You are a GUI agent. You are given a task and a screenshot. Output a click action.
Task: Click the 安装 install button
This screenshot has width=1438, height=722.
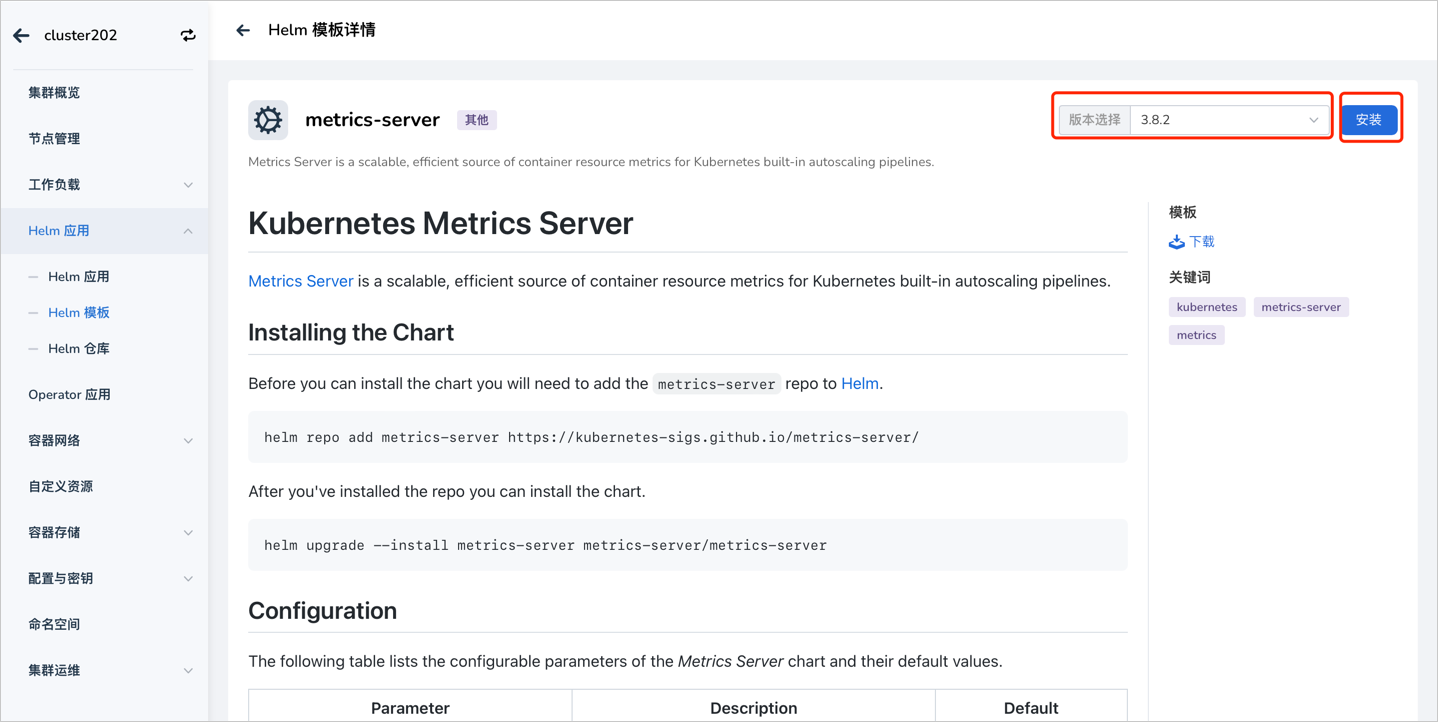click(1368, 120)
